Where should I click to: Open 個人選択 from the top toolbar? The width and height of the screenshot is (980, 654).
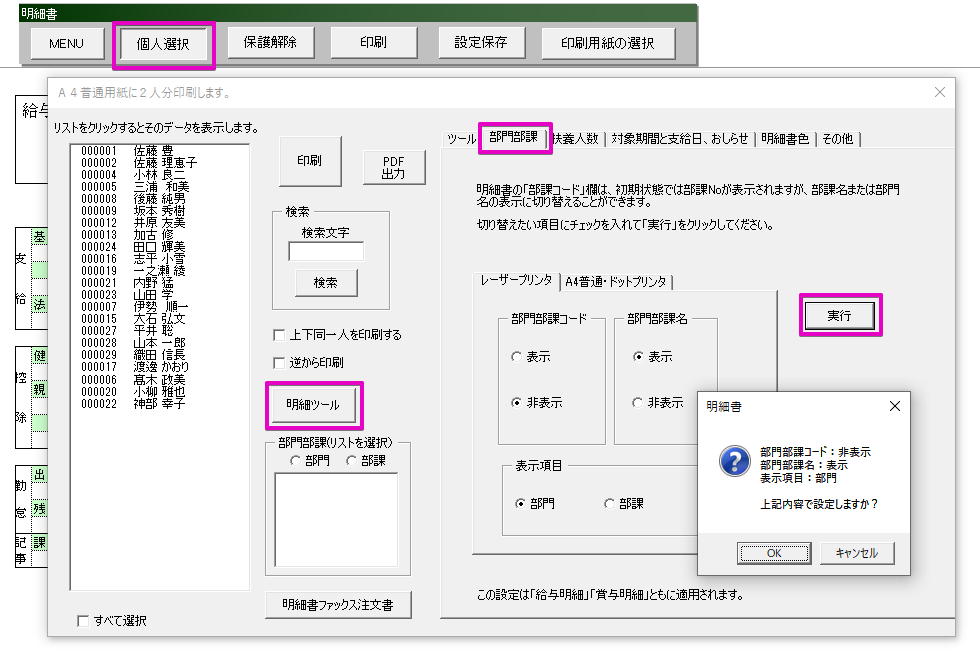pos(163,45)
